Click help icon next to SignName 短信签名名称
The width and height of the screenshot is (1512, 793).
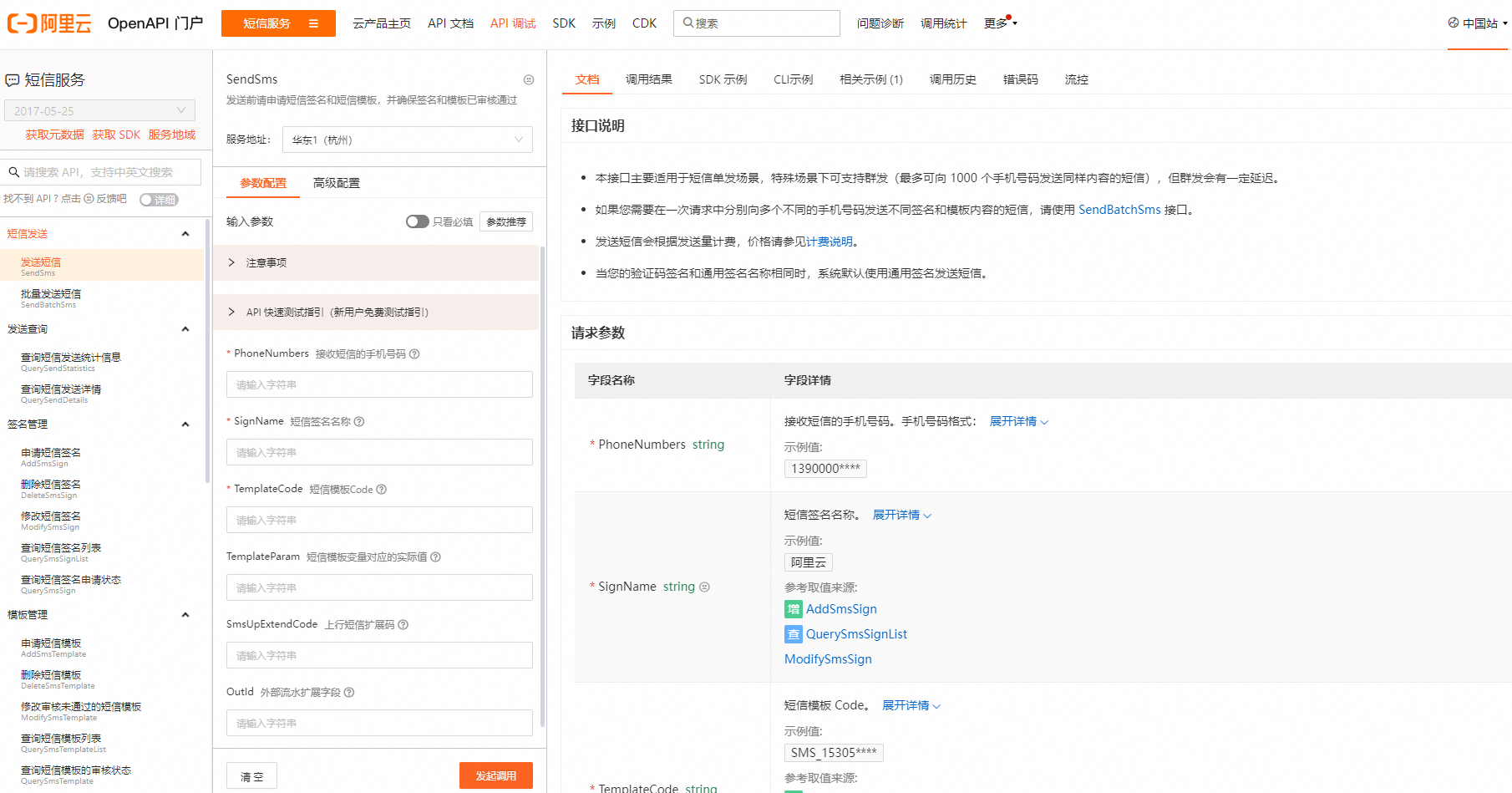point(359,422)
